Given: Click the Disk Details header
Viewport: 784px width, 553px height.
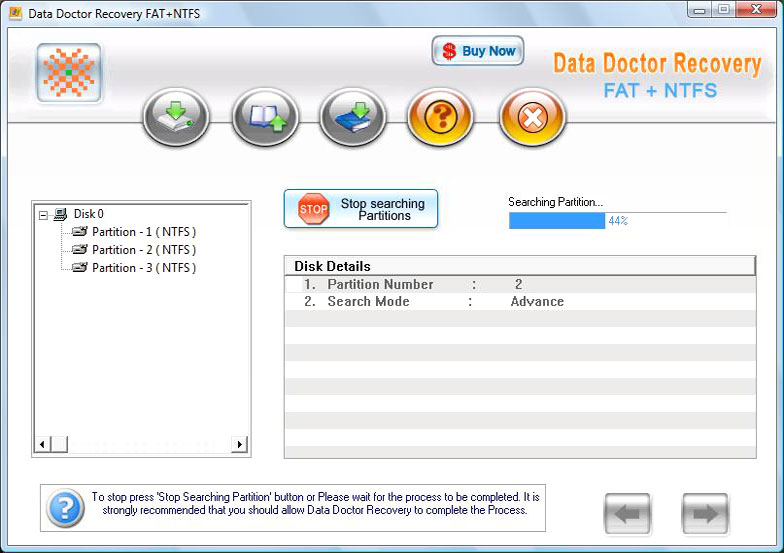Looking at the screenshot, I should pos(520,266).
